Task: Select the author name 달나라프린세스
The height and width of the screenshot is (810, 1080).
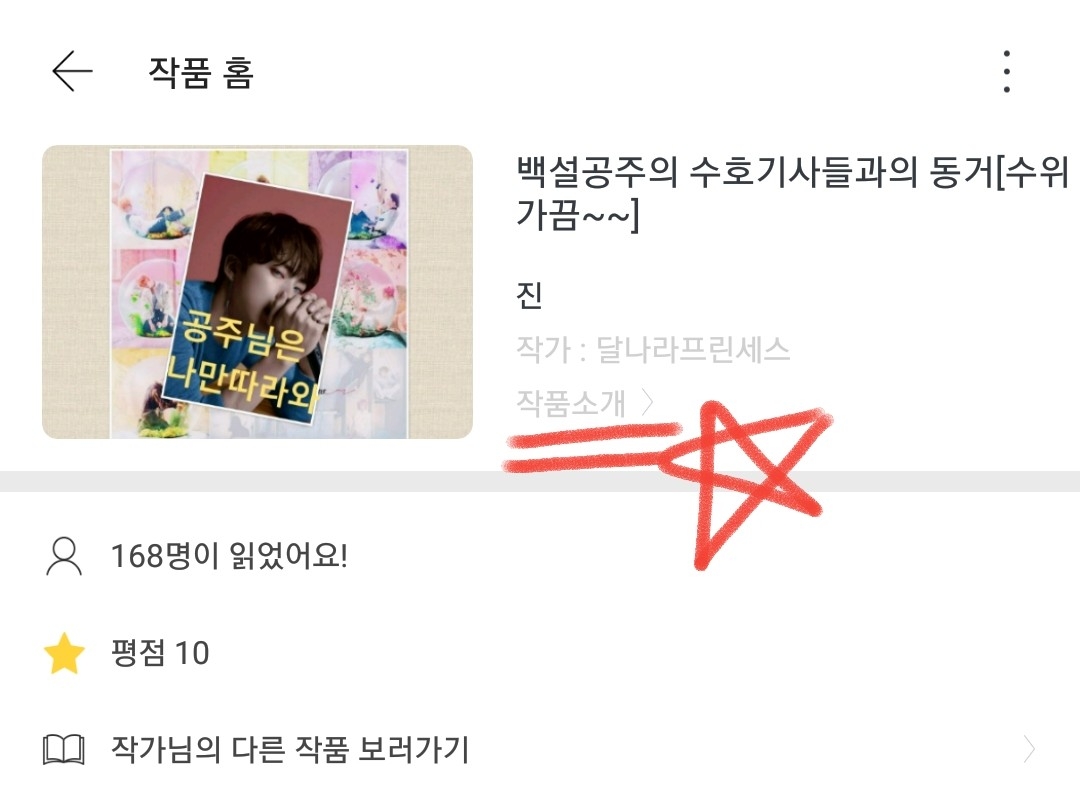Action: click(x=692, y=350)
